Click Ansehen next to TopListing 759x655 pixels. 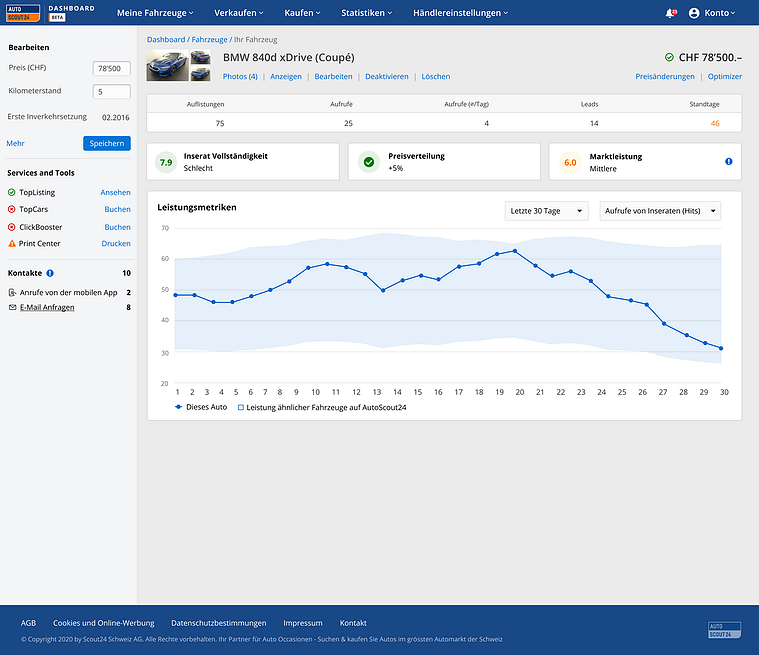pos(115,192)
